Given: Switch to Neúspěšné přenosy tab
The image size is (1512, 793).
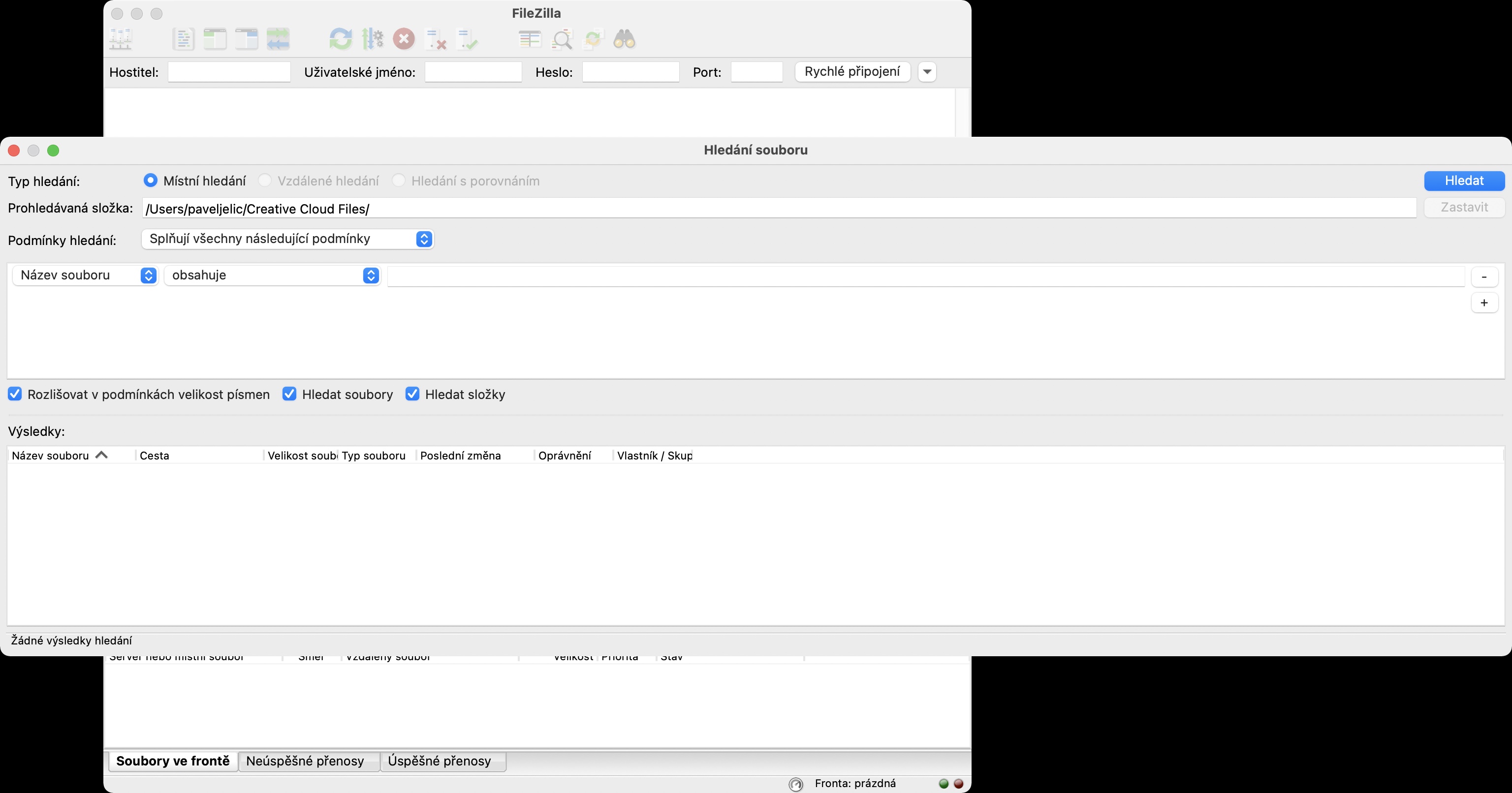Looking at the screenshot, I should click(305, 761).
